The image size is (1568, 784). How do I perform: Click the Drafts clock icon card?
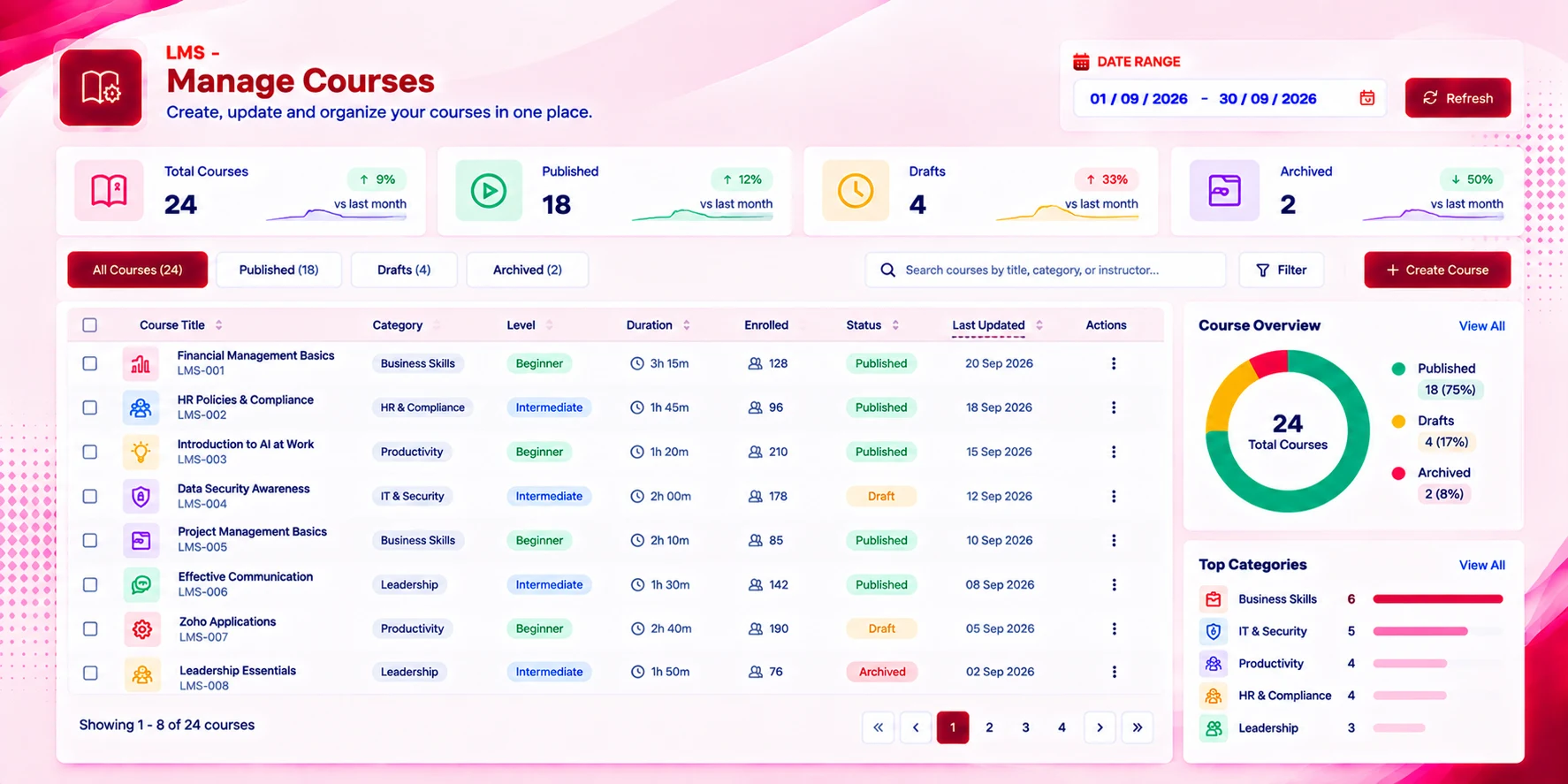click(x=856, y=190)
